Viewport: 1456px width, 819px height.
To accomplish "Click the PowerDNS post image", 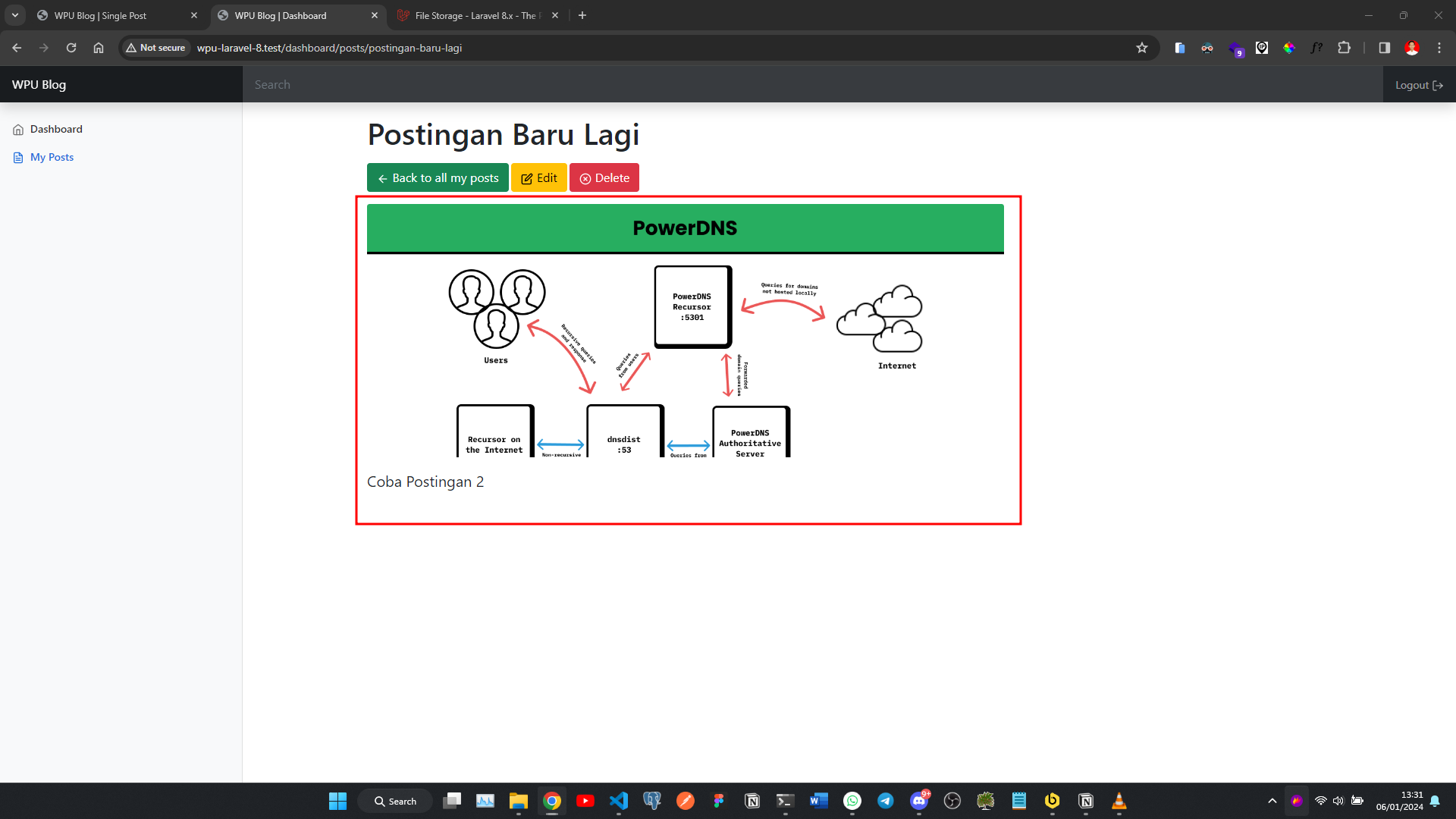I will click(x=686, y=331).
